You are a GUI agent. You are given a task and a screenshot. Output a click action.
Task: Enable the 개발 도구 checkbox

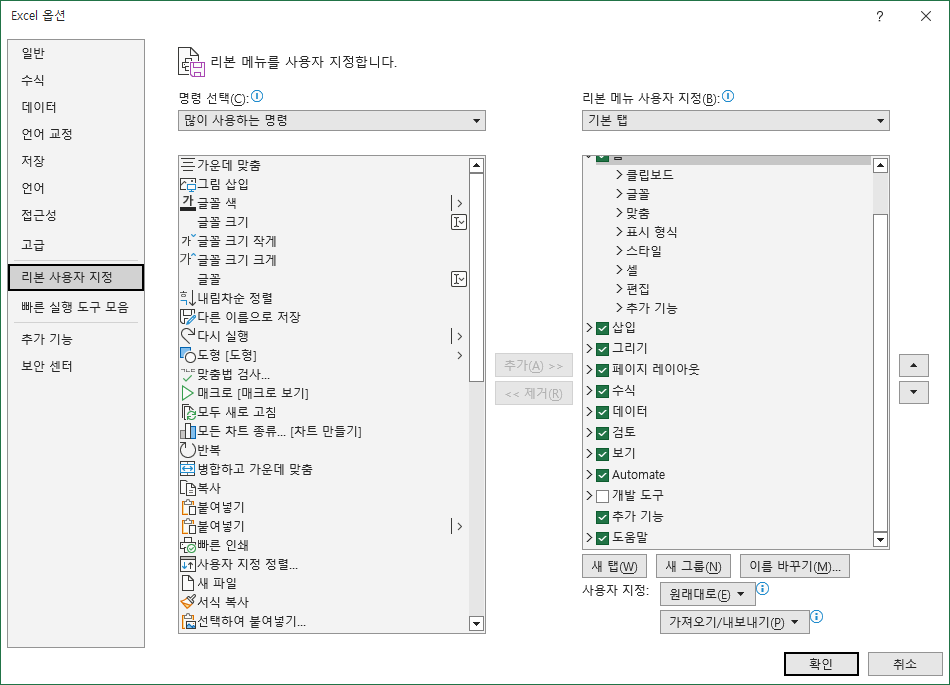(x=602, y=496)
